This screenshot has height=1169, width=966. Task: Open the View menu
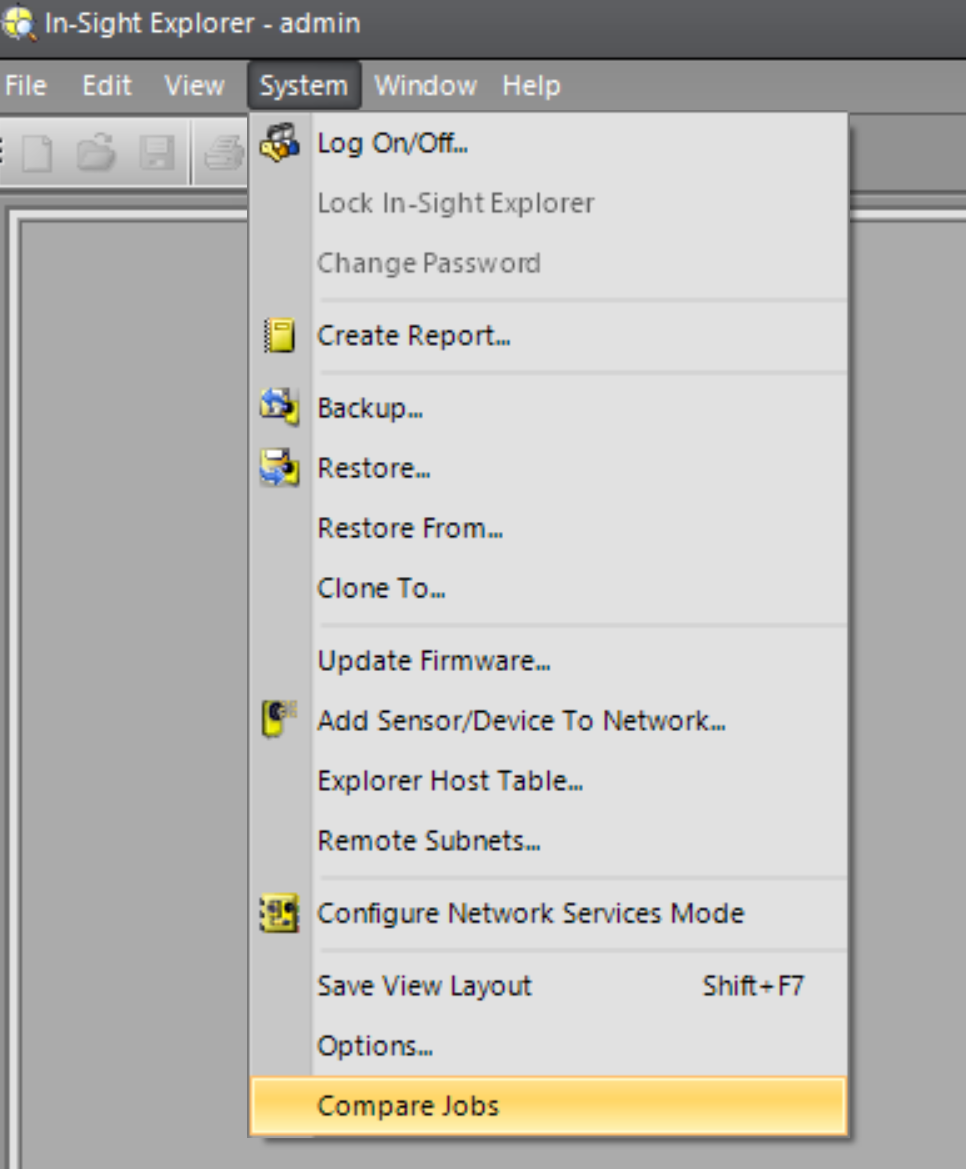click(x=194, y=86)
